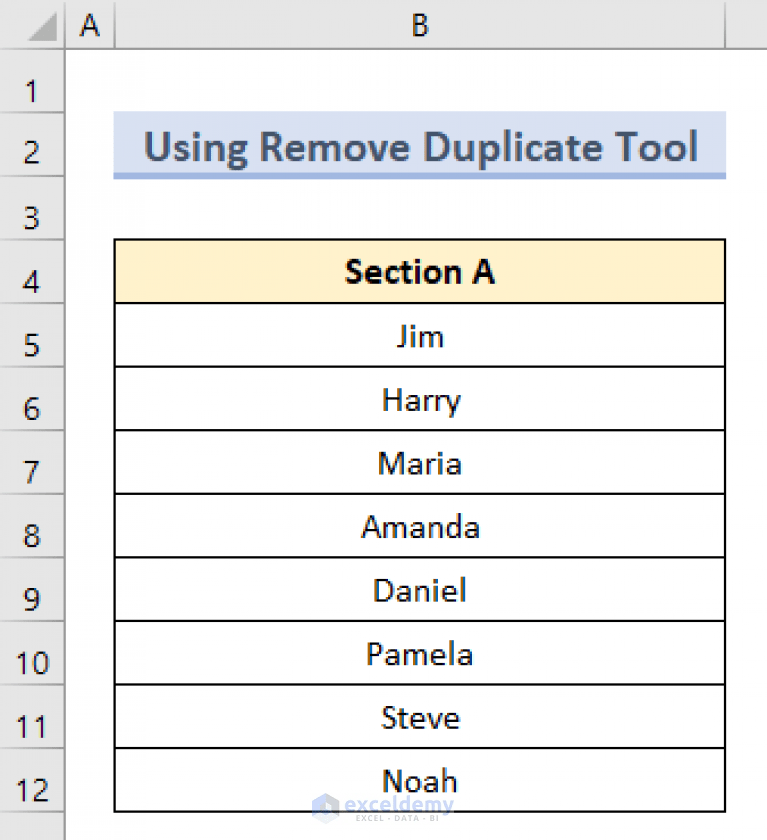Click the 'Using Remove Duplicate Tool' title cell
Viewport: 767px width, 840px height.
click(419, 147)
